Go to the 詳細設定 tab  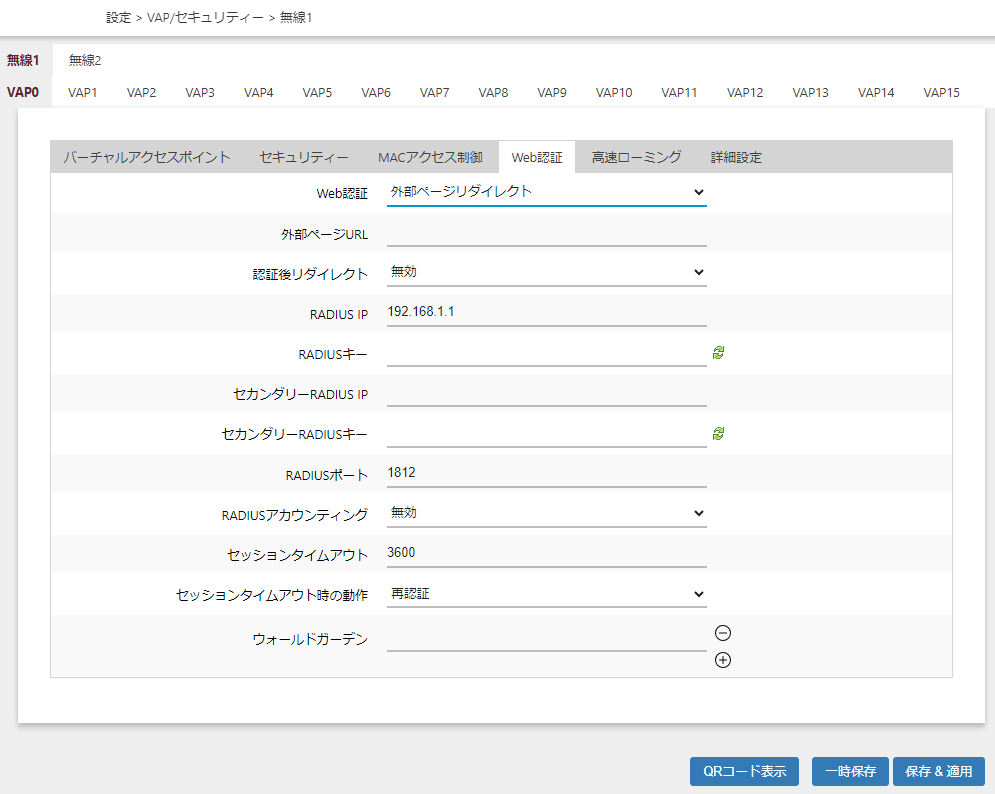pos(736,157)
